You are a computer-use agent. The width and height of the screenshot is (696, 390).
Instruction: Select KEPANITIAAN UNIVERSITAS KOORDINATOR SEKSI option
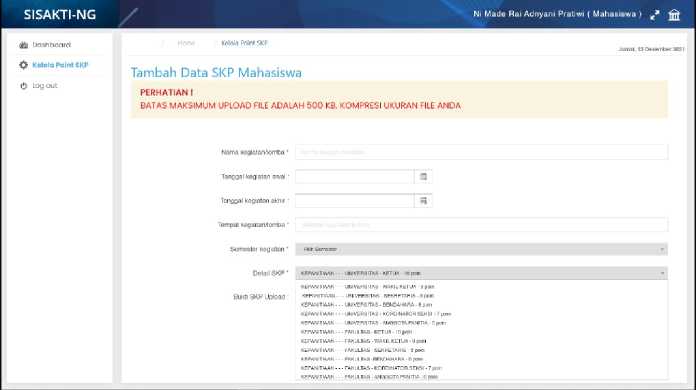376,314
